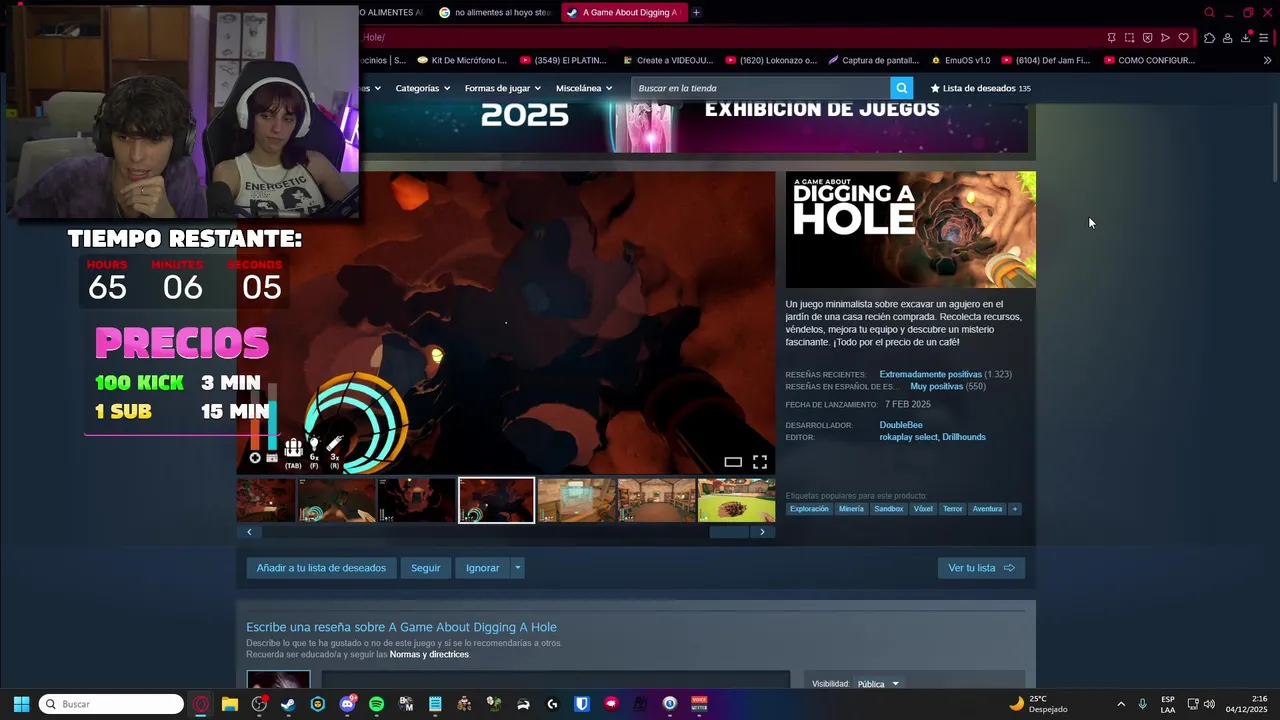Switch to 'no alimentes al hoyo' Google tab
This screenshot has width=1280, height=720.
[495, 13]
